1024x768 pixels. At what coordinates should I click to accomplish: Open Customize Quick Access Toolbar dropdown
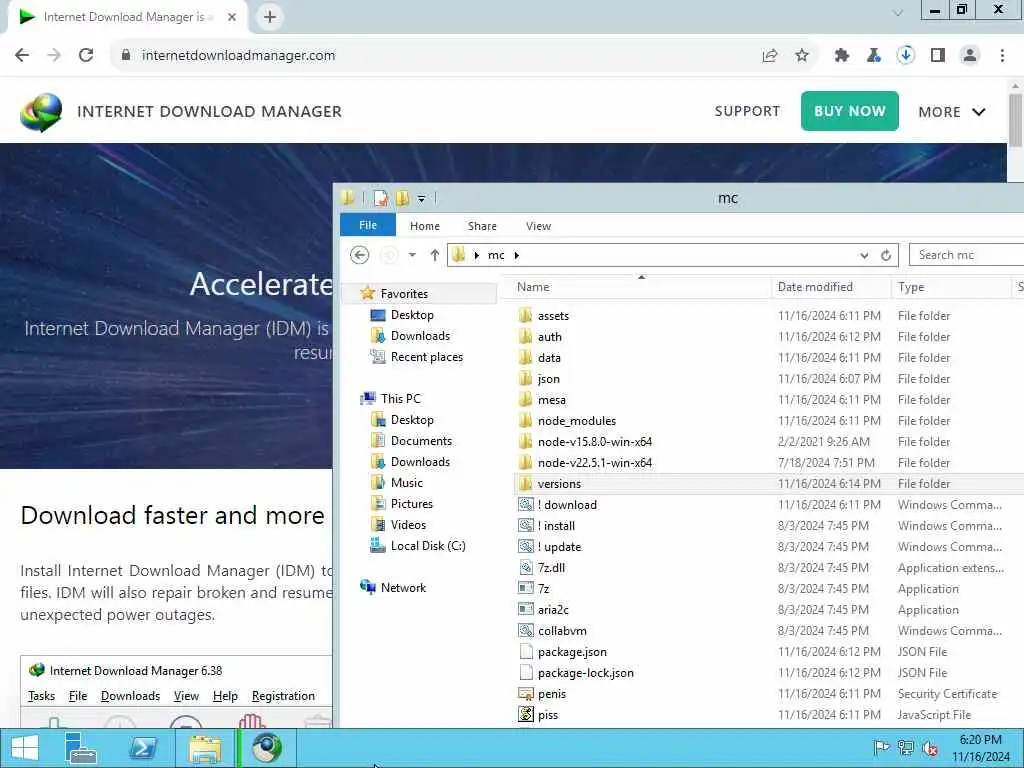[x=421, y=199]
